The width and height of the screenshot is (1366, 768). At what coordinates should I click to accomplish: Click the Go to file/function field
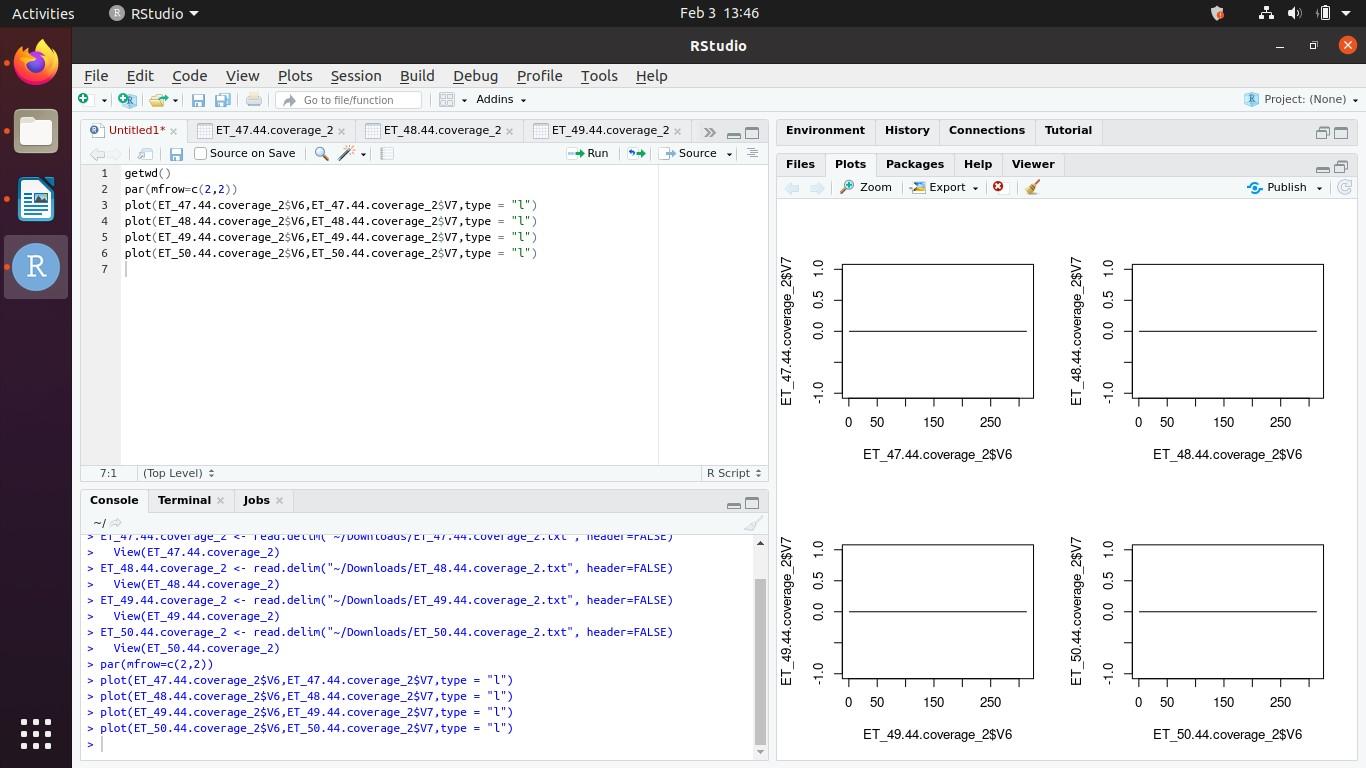[350, 100]
